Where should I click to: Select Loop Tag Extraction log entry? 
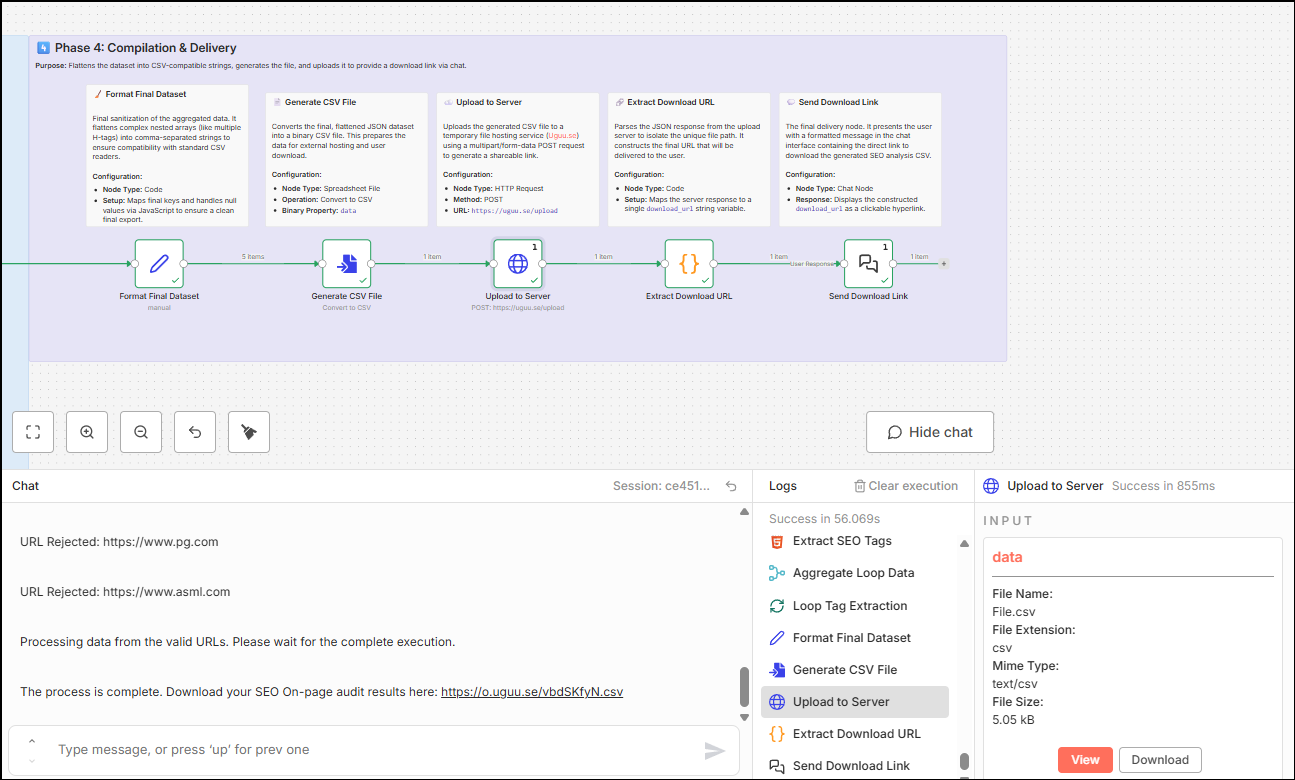pyautogui.click(x=855, y=606)
